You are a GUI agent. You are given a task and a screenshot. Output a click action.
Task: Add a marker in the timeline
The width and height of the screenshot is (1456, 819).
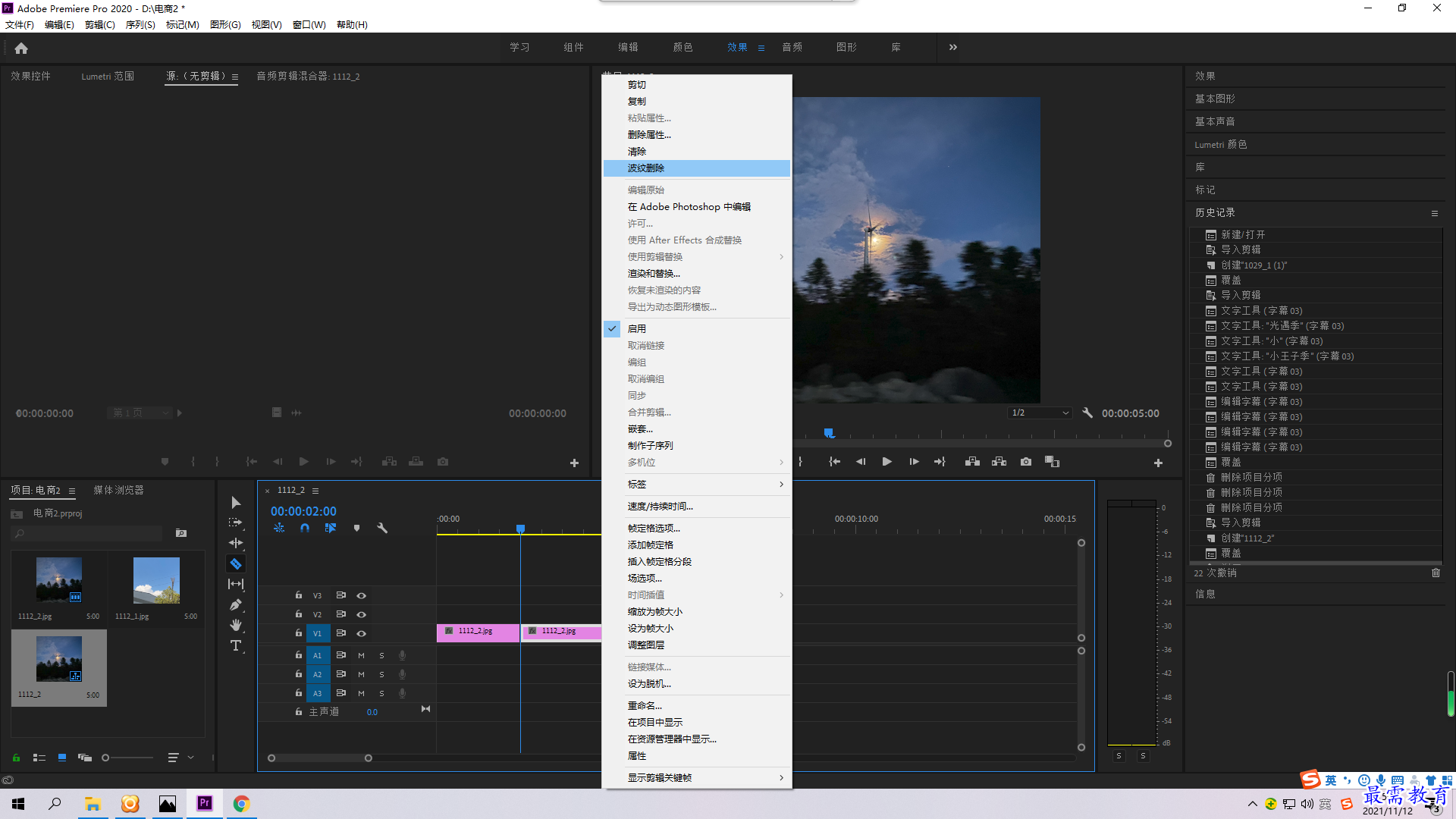click(x=356, y=528)
